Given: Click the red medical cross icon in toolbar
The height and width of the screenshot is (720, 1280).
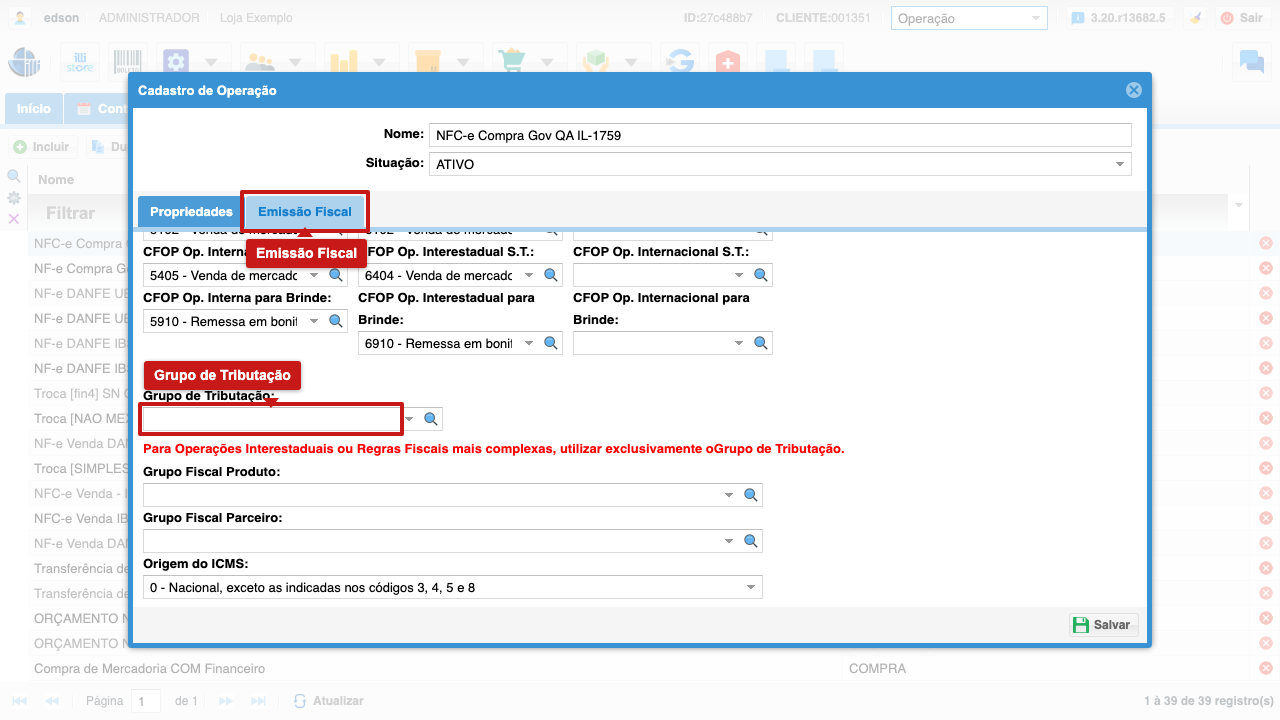Looking at the screenshot, I should click(728, 62).
